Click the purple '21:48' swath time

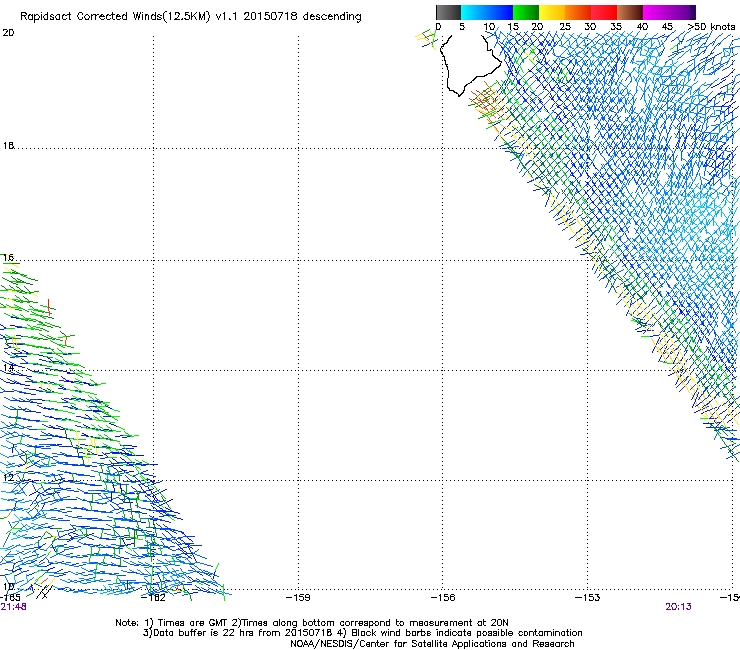pos(13,607)
